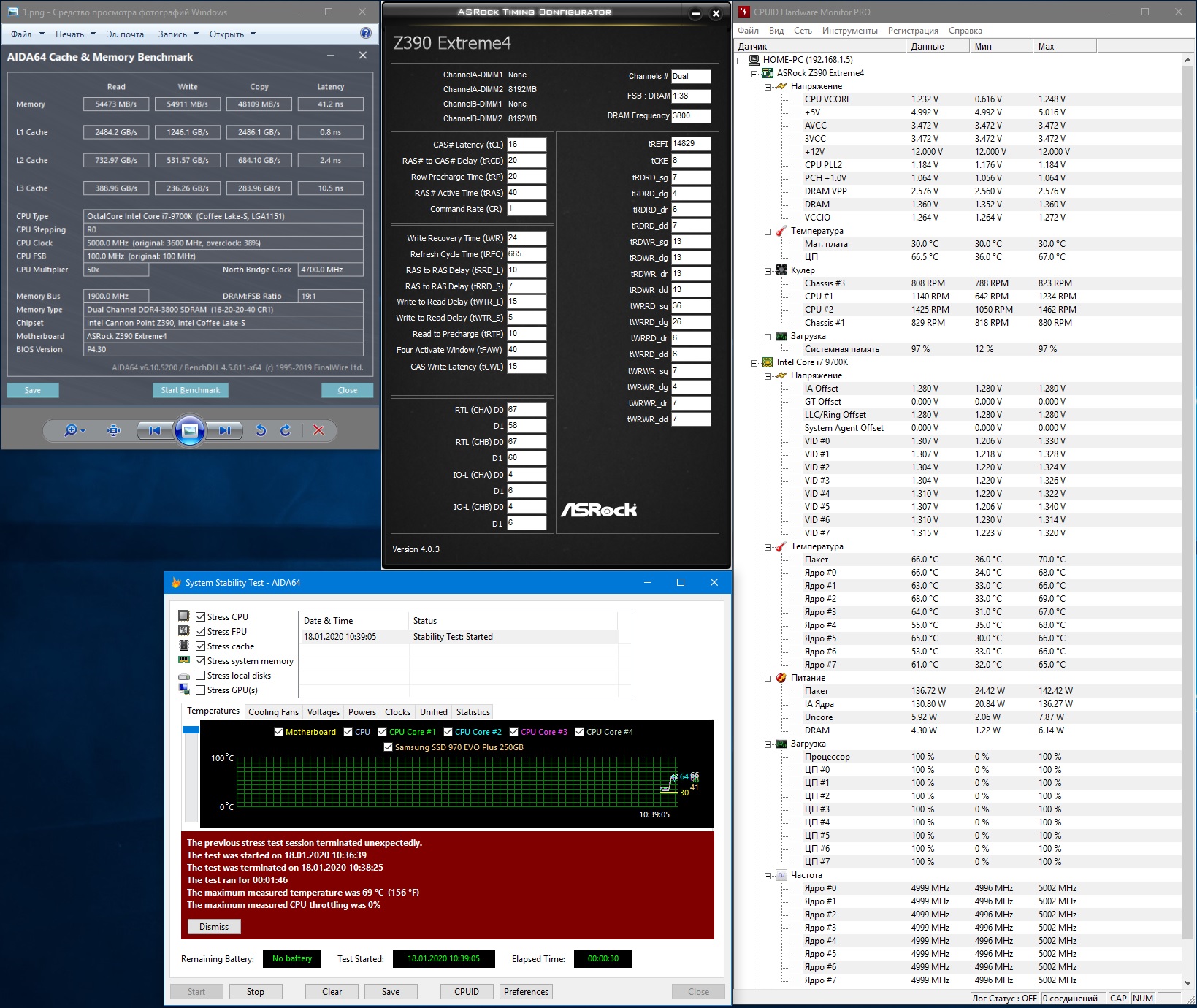Viewport: 1197px width, 1008px height.
Task: Rotate the photo counterclockwise
Action: 261,431
